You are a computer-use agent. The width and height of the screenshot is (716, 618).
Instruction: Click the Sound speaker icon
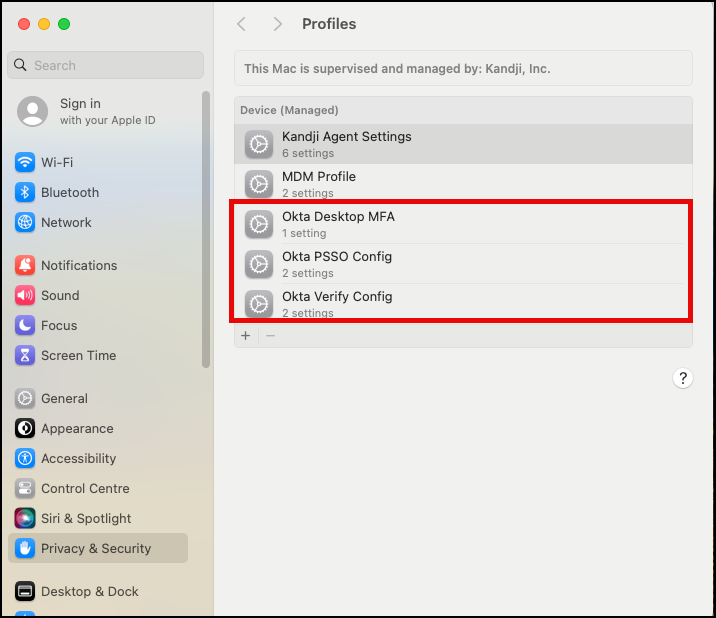click(x=25, y=295)
